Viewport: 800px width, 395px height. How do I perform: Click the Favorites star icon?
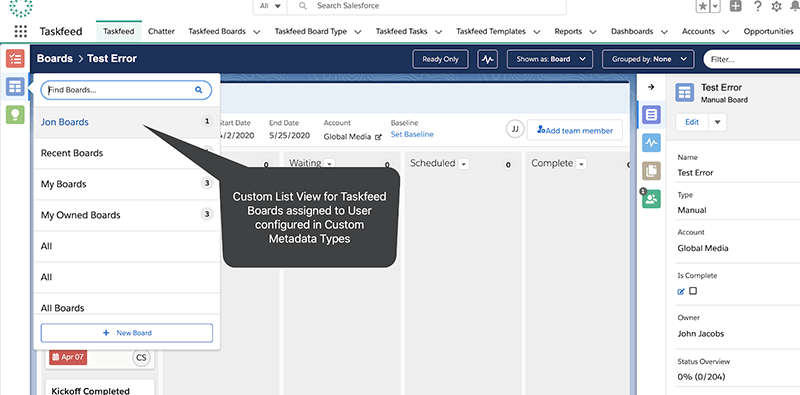(x=703, y=6)
